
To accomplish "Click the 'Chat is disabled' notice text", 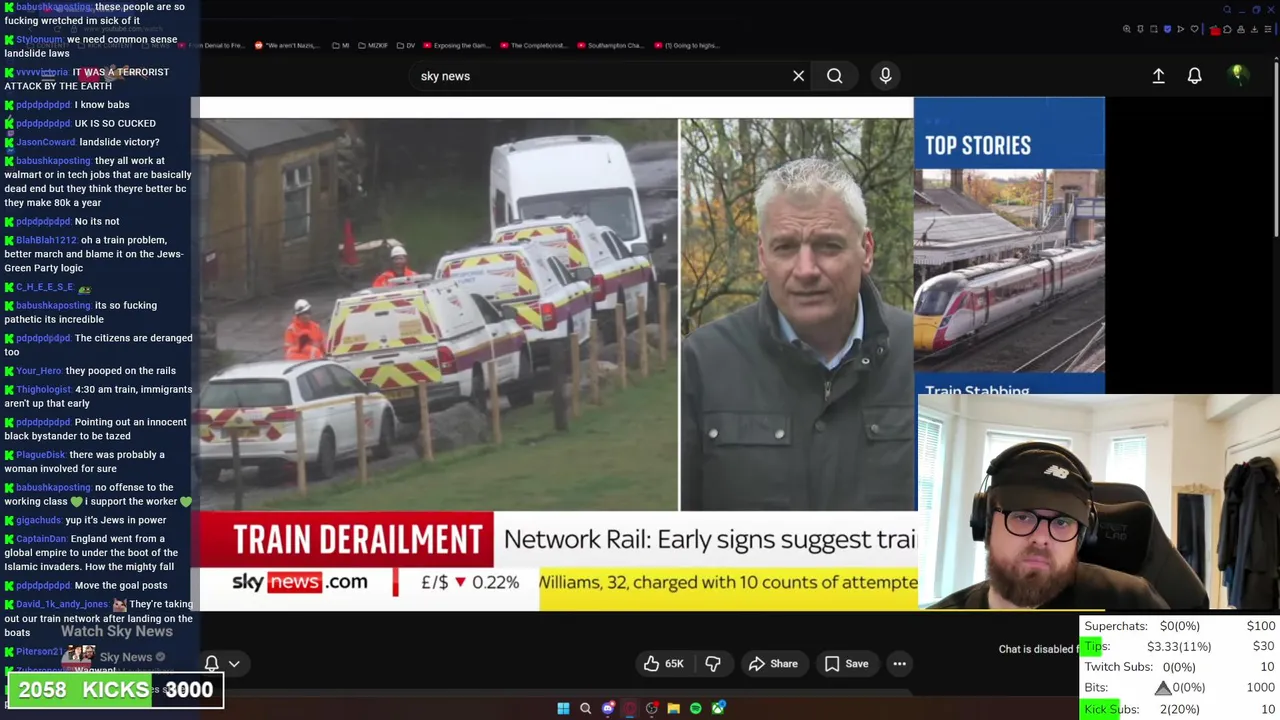I will 1038,649.
